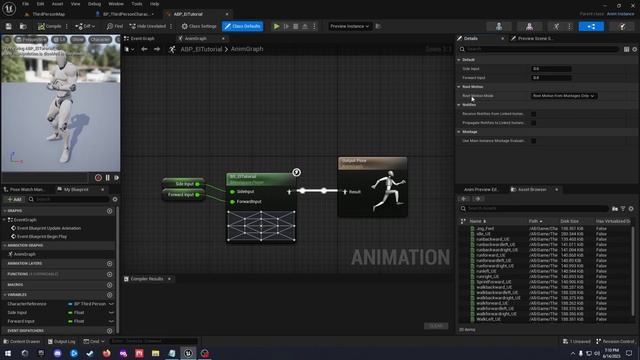
Task: Click the frame skip button beside Play
Action: pyautogui.click(x=287, y=26)
